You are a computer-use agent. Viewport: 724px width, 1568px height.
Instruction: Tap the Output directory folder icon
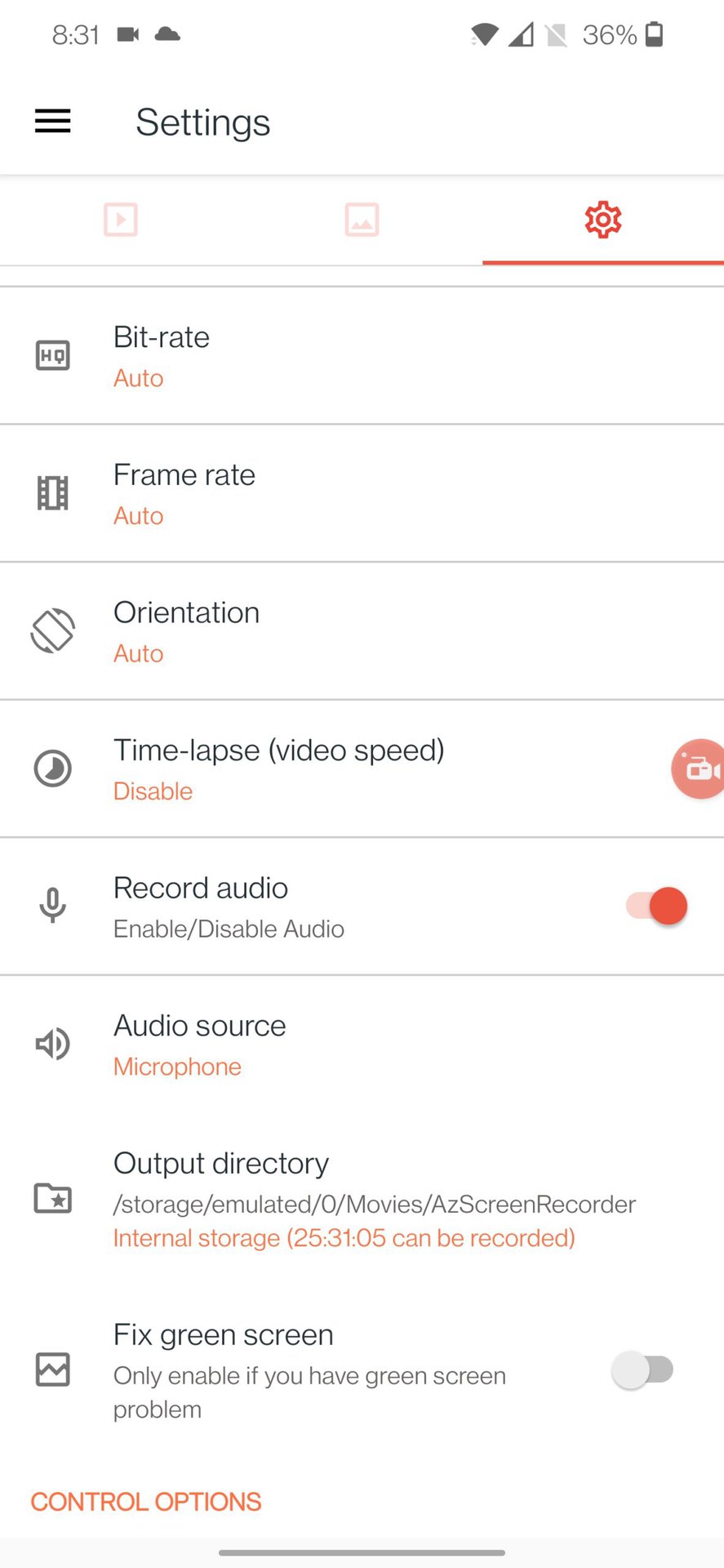point(53,1198)
